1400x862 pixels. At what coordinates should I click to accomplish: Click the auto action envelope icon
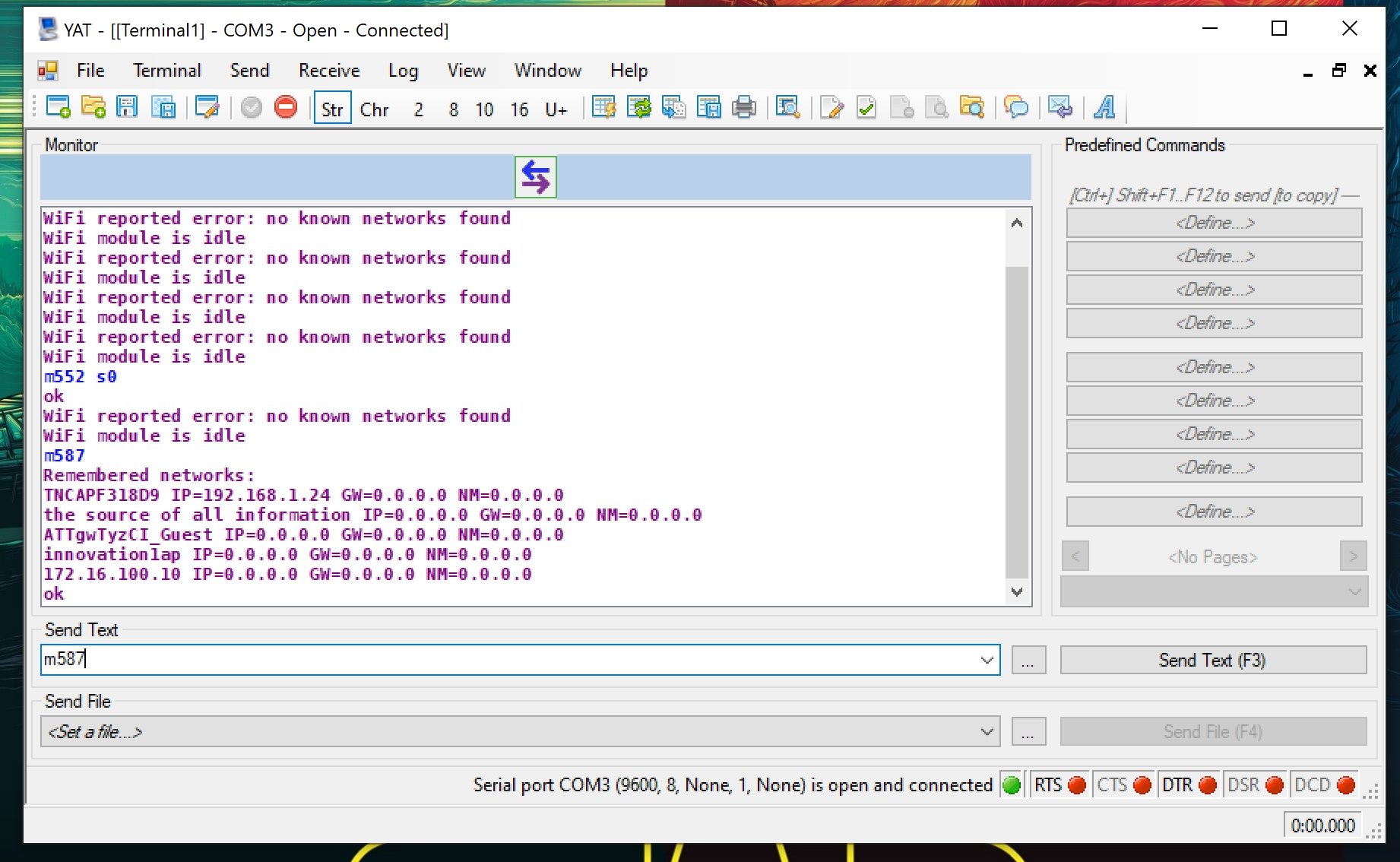click(1060, 108)
